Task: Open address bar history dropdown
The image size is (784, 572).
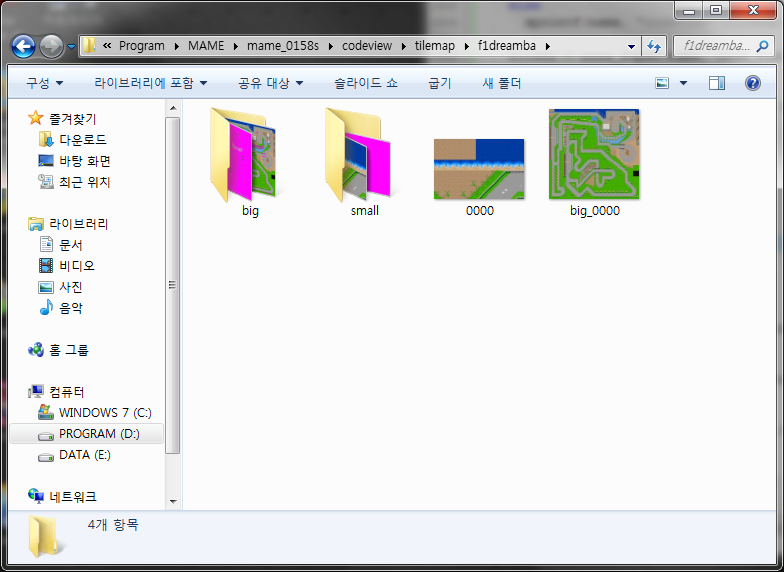Action: tap(631, 46)
